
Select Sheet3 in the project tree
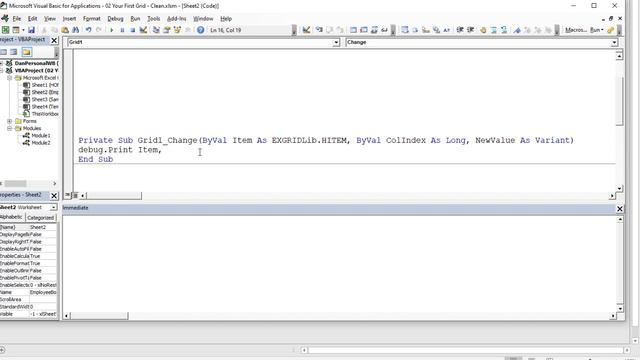pyautogui.click(x=40, y=99)
